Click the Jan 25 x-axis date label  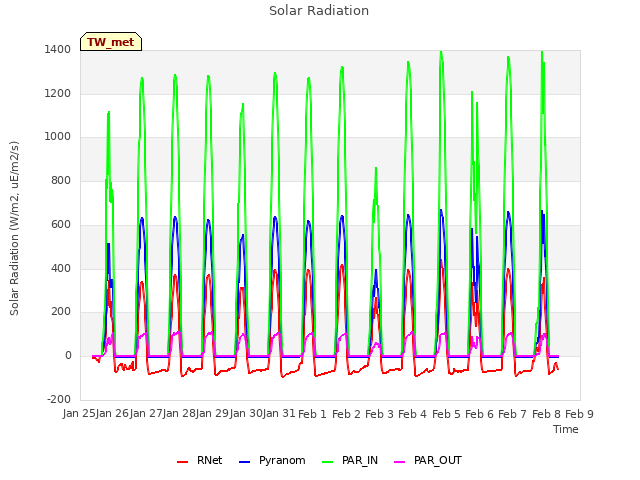(79, 414)
